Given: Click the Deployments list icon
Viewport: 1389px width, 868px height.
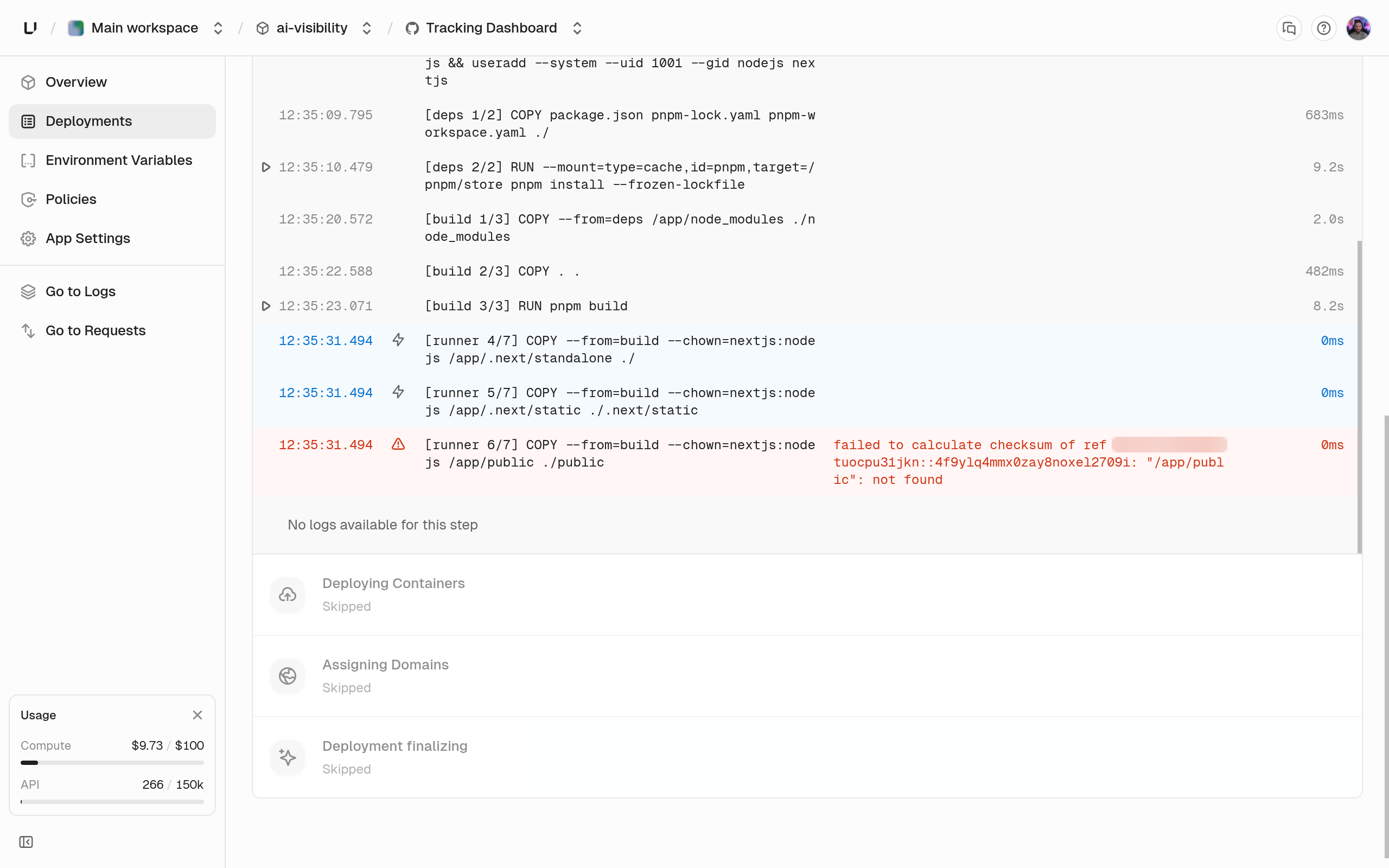Looking at the screenshot, I should click(x=28, y=122).
